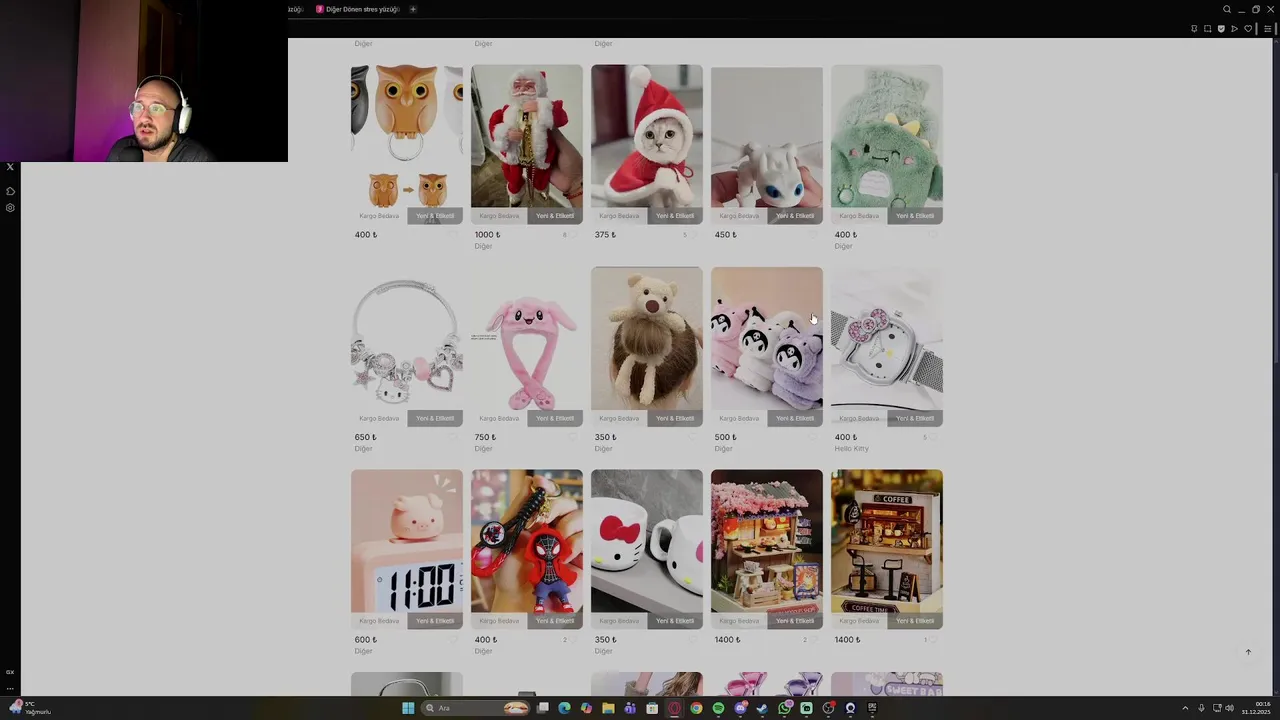Click 'Diğer' link under the 650 ₺ bracelet
Image resolution: width=1280 pixels, height=720 pixels.
click(x=363, y=449)
